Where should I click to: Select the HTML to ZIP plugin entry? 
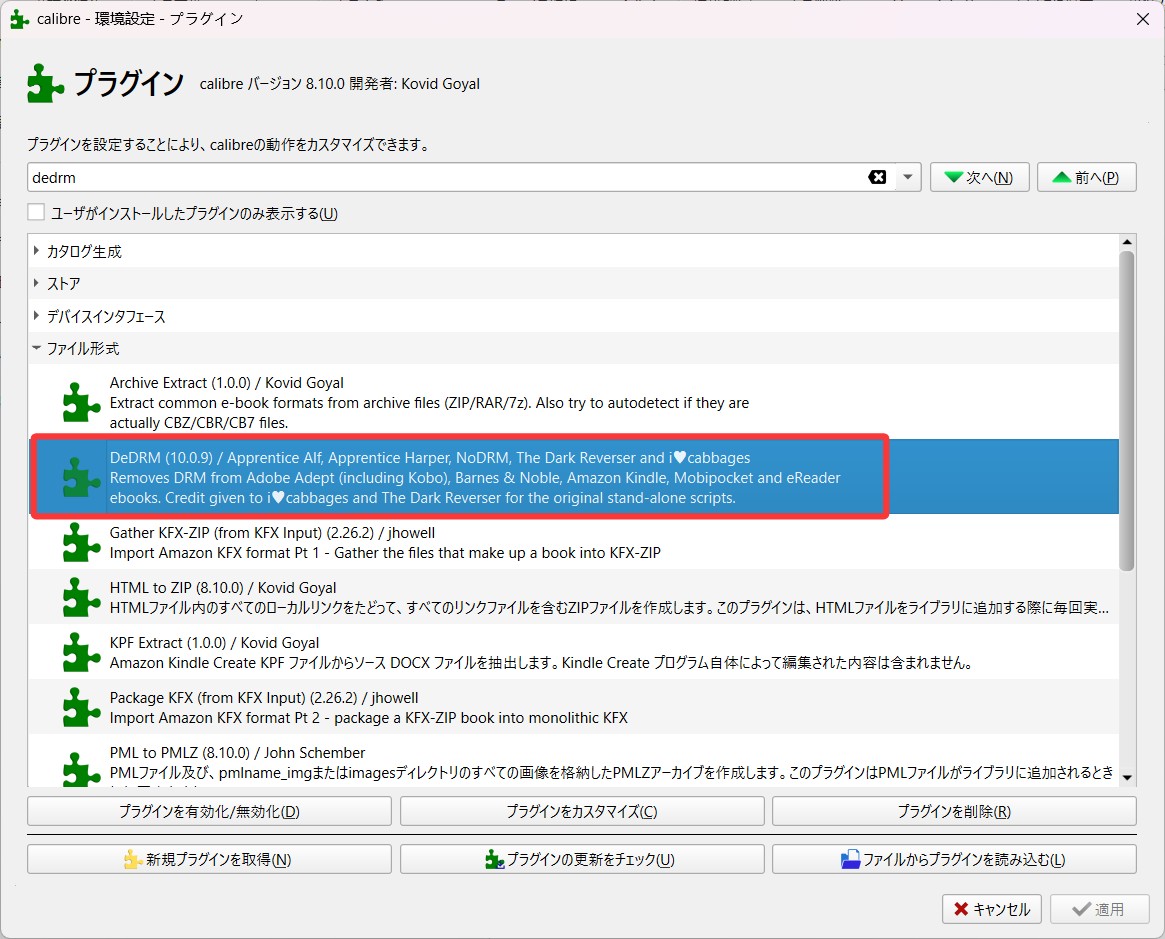[x=600, y=597]
